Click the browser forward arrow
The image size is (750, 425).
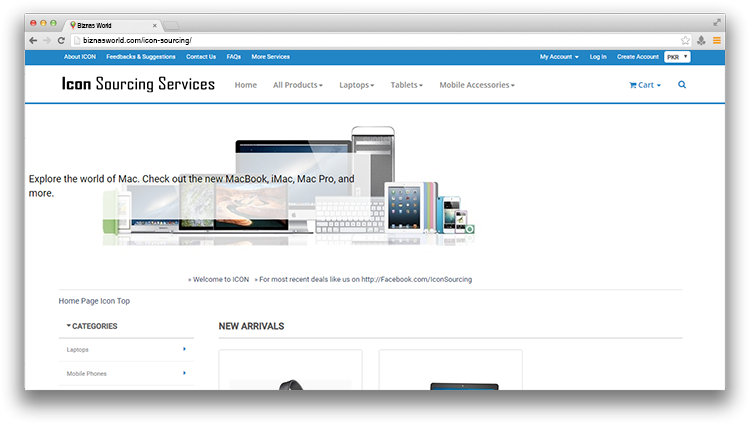[x=47, y=41]
